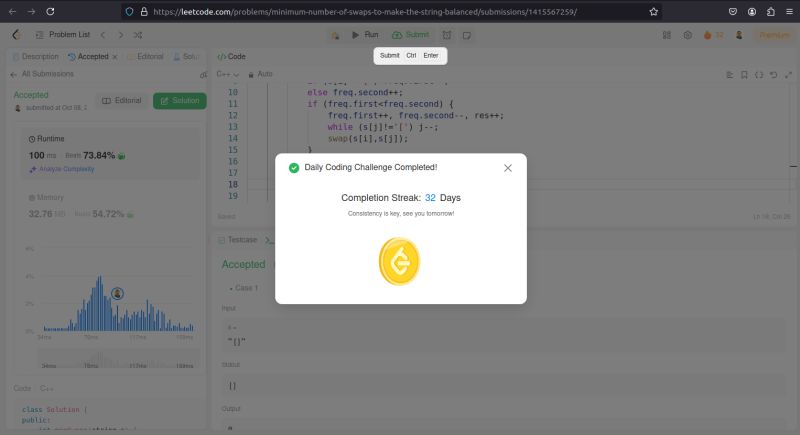Open the layout grid icon

(667, 35)
